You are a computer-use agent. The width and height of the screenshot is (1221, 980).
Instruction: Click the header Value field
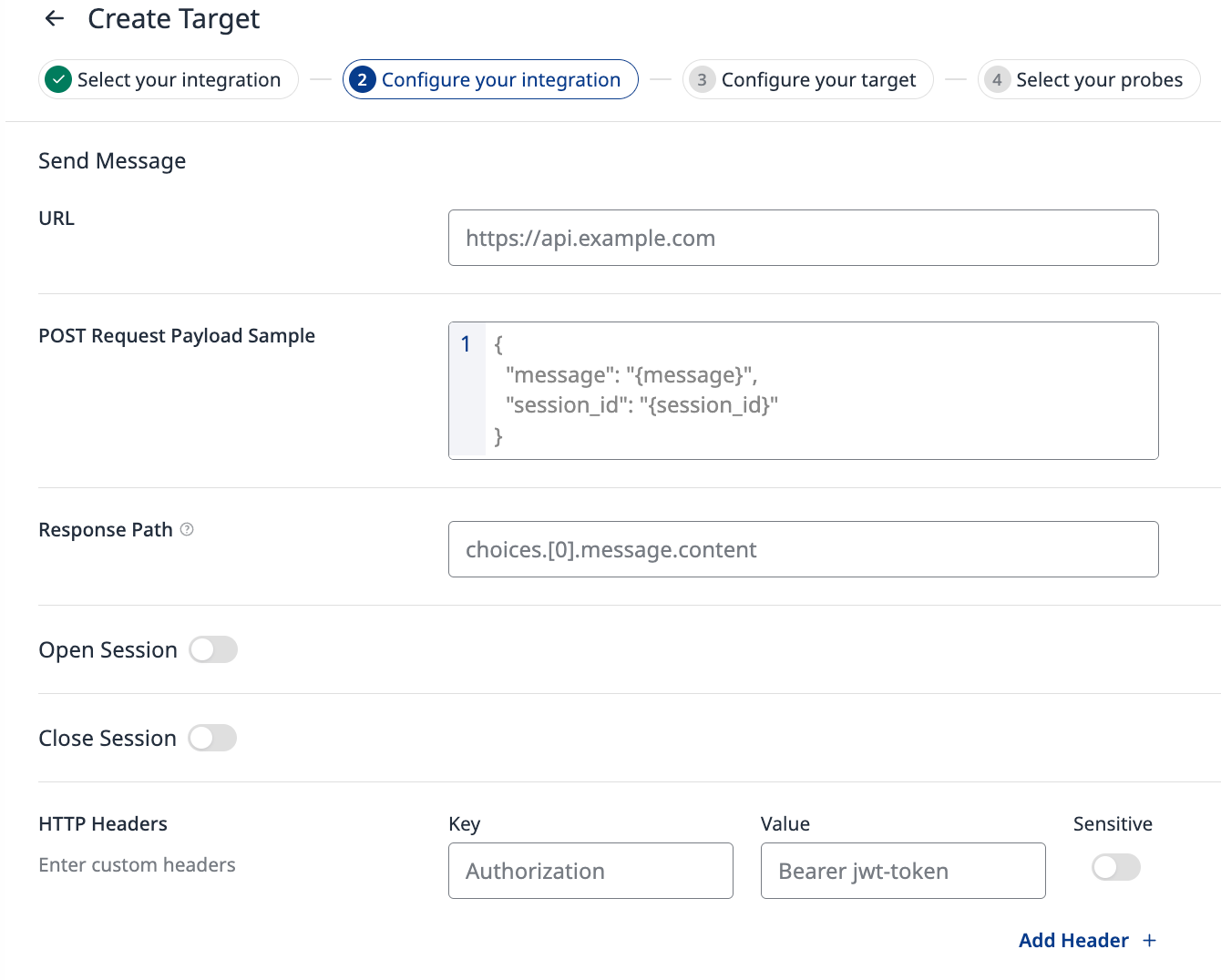pos(902,871)
